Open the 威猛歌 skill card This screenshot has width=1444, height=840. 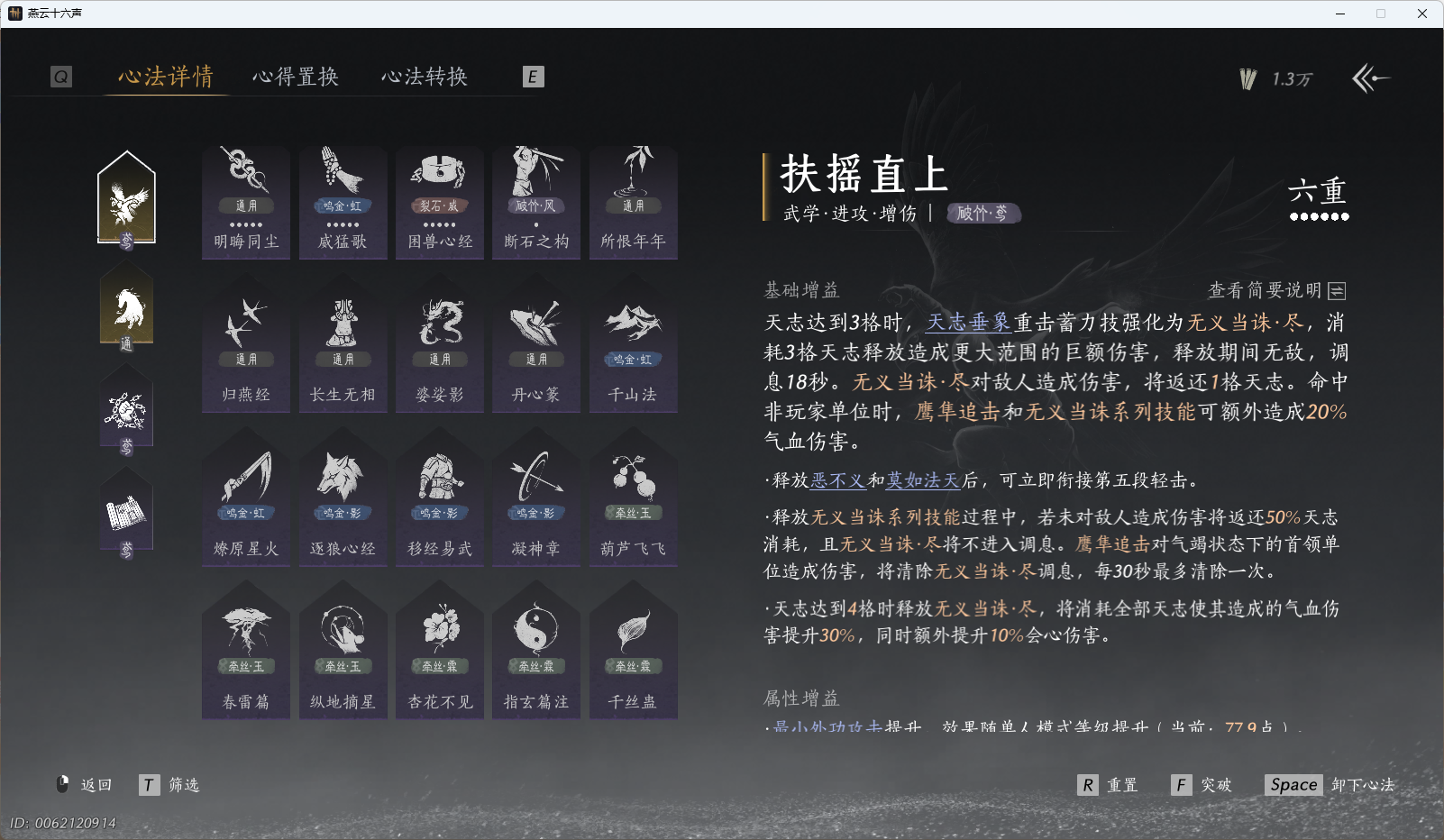[x=343, y=202]
